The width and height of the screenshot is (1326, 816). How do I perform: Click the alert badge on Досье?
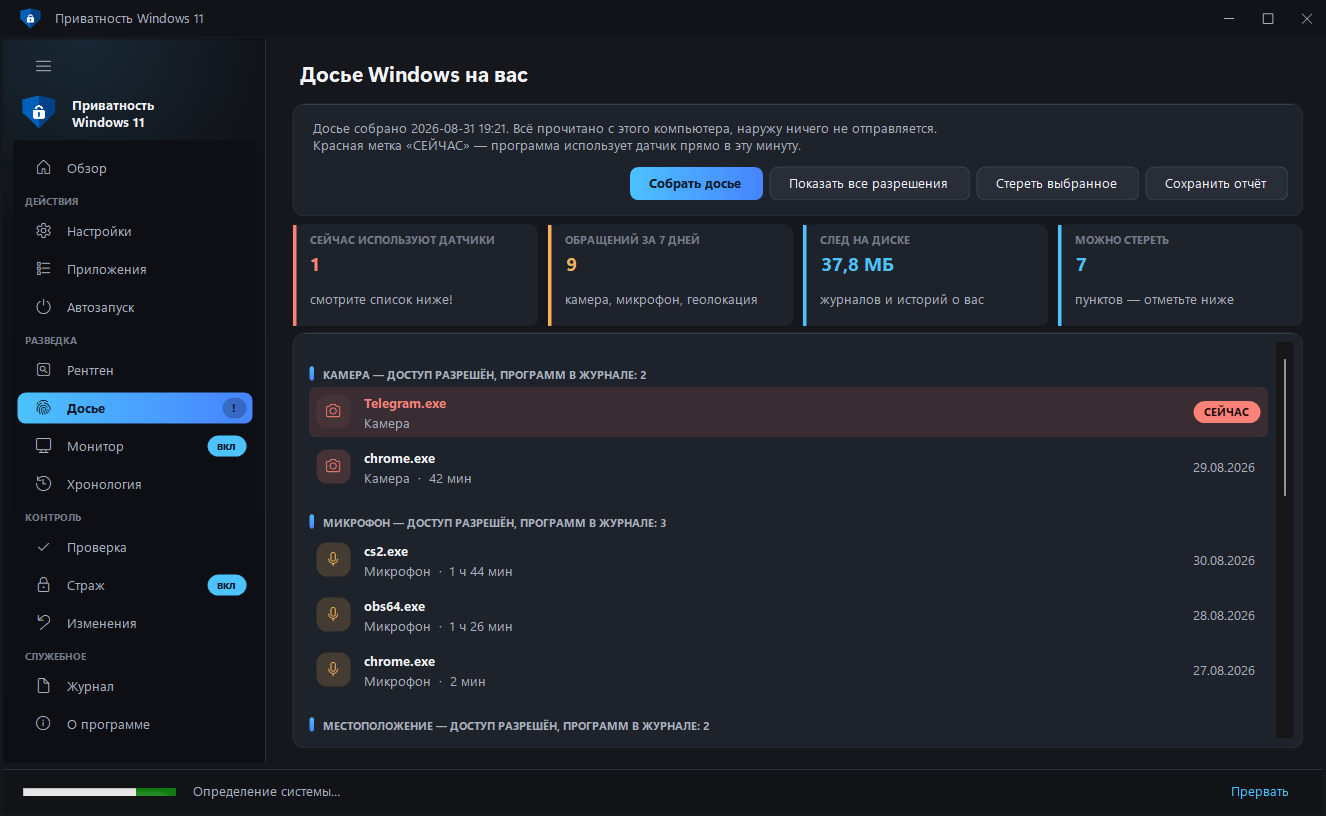(234, 408)
